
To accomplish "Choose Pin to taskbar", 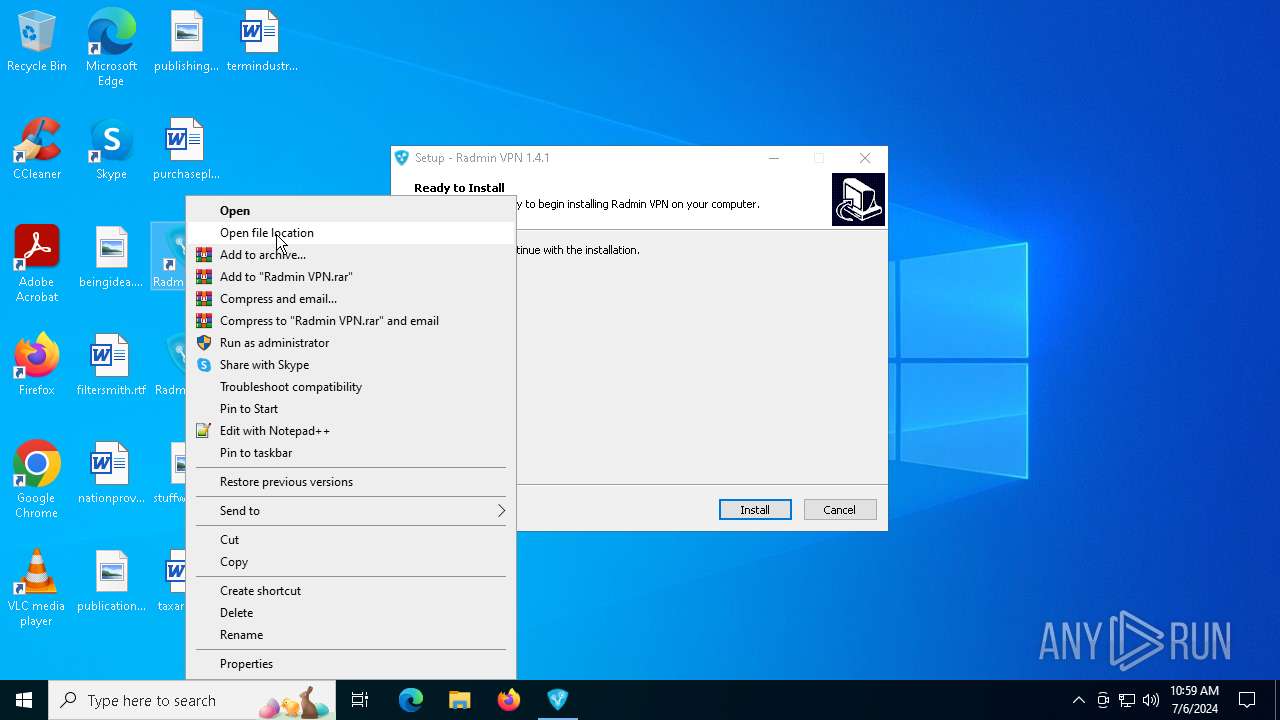I will 351,453.
